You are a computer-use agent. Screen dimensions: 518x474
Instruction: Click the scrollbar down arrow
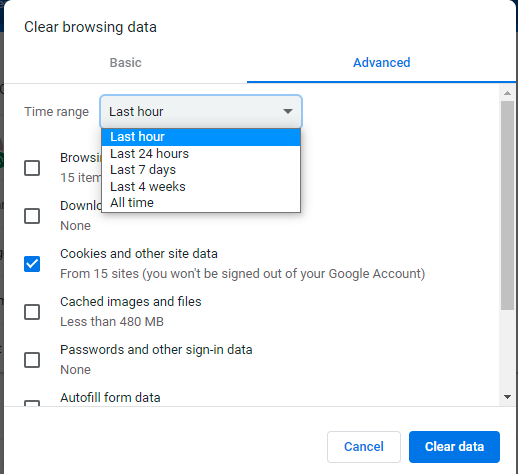click(x=507, y=397)
